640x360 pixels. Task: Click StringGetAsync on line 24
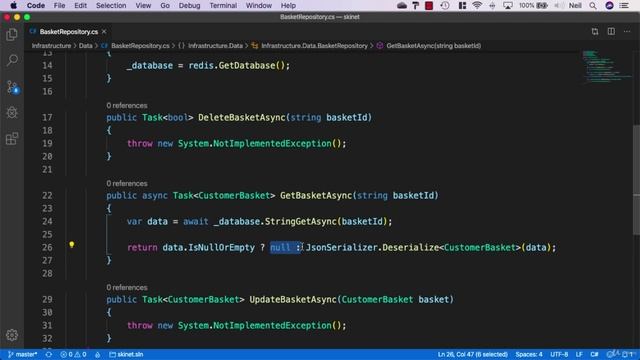(301, 221)
